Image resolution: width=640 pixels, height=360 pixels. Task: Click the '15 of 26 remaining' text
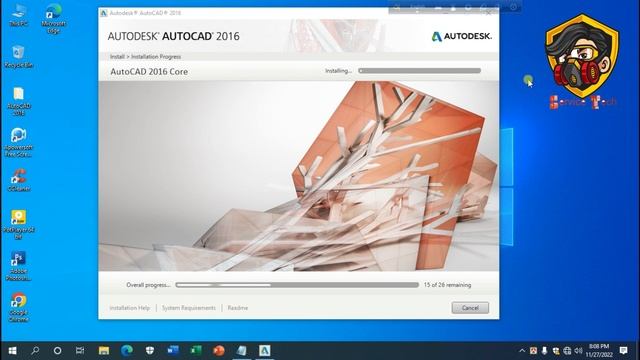(x=447, y=285)
